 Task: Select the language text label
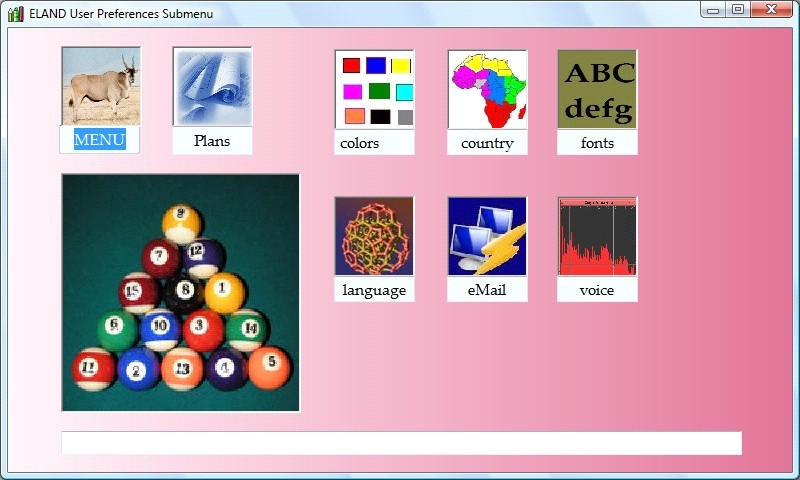[374, 290]
